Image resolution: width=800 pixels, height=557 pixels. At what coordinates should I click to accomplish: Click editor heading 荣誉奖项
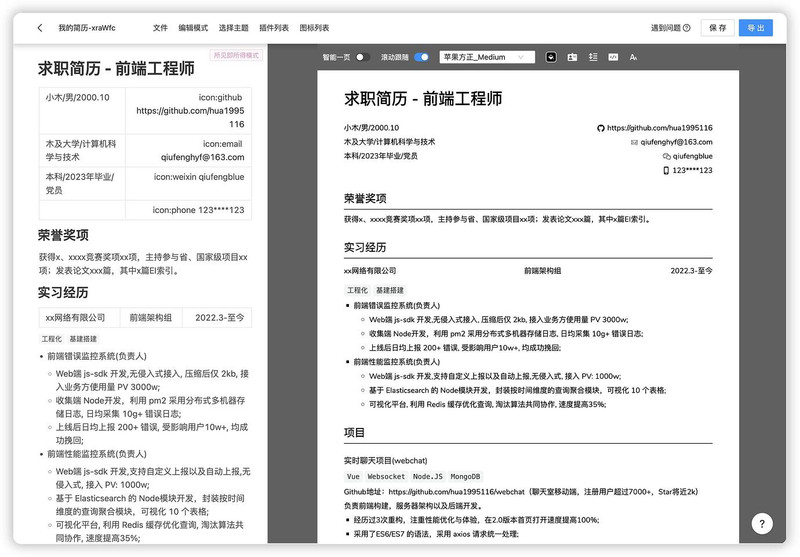[63, 235]
